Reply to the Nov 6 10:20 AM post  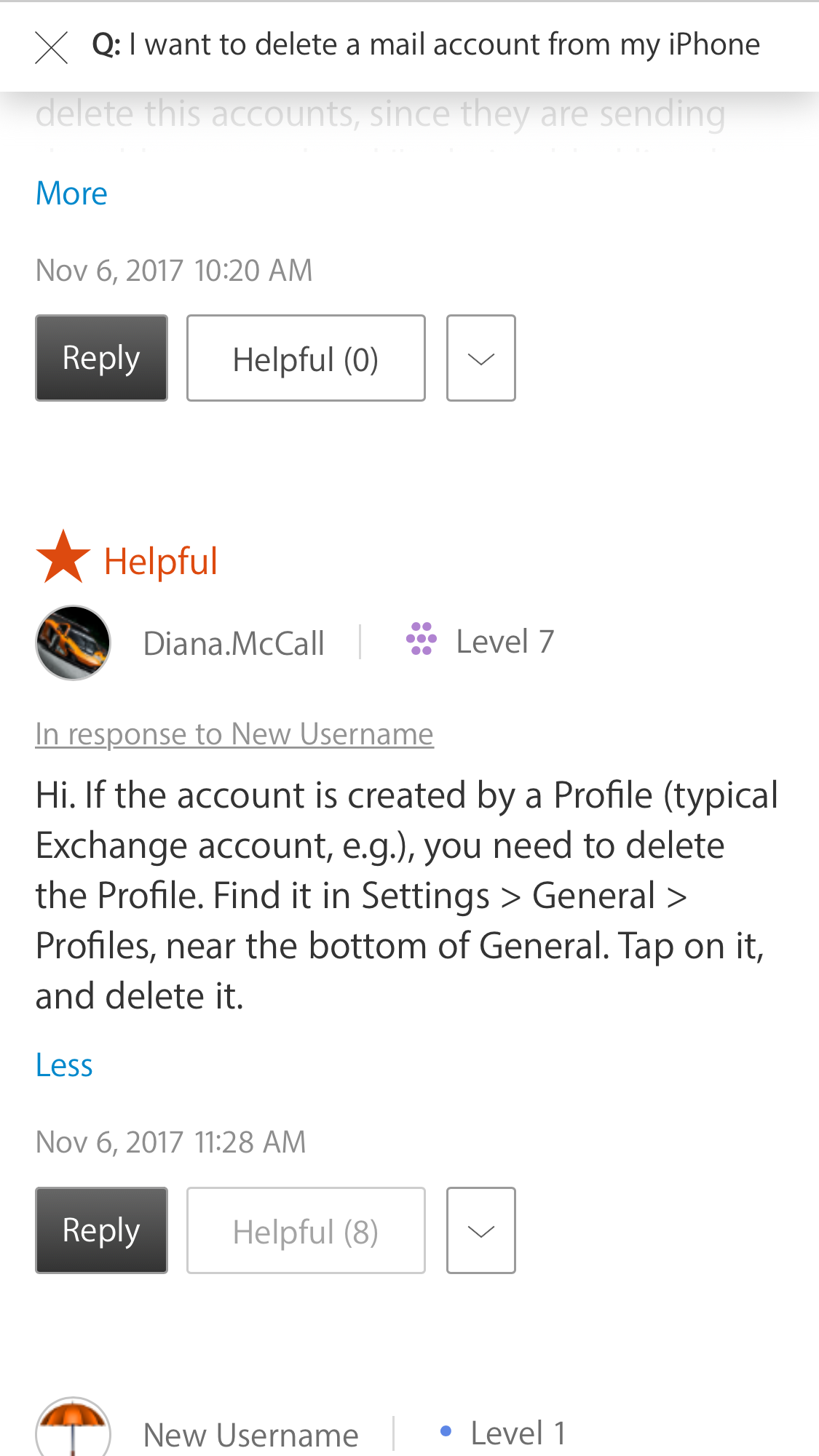pyautogui.click(x=101, y=358)
